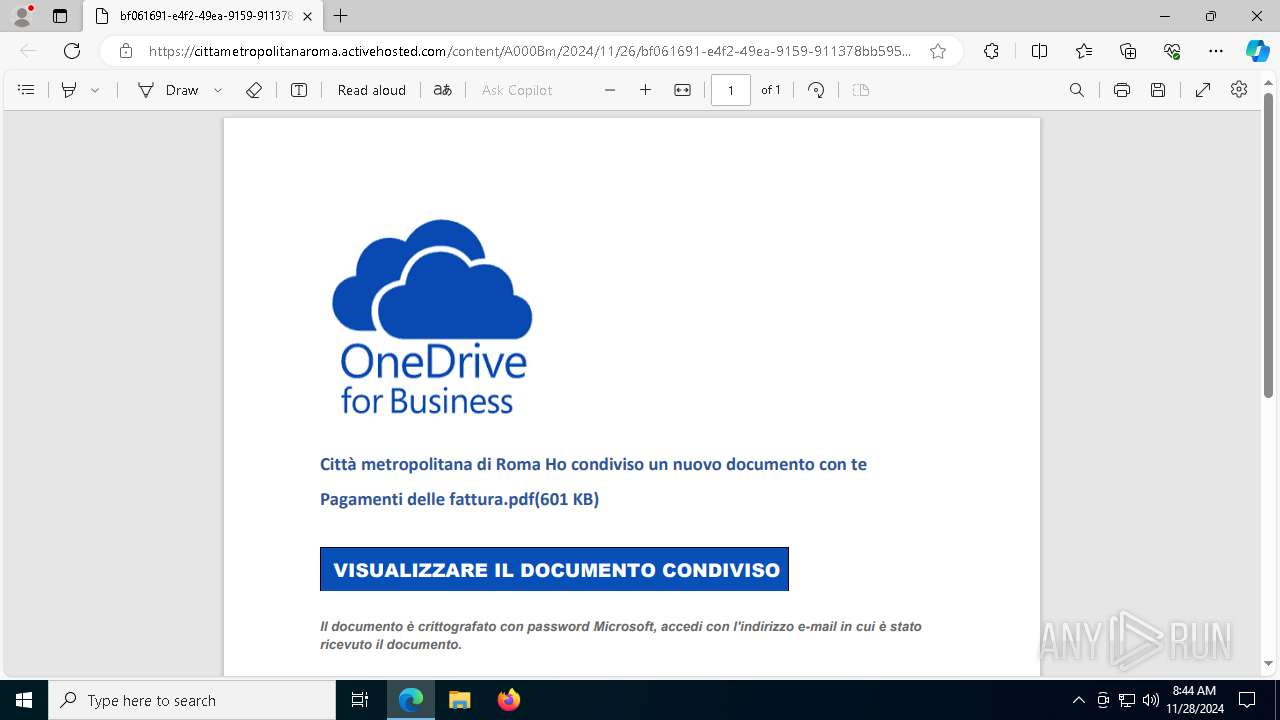The height and width of the screenshot is (720, 1280).
Task: Enter PDF full screen mode
Action: (x=1203, y=90)
